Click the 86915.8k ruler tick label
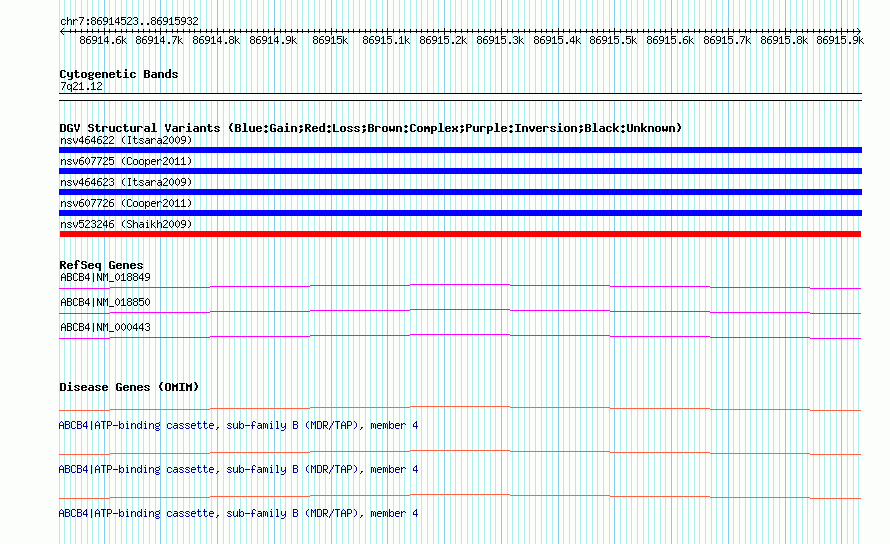 coord(784,40)
